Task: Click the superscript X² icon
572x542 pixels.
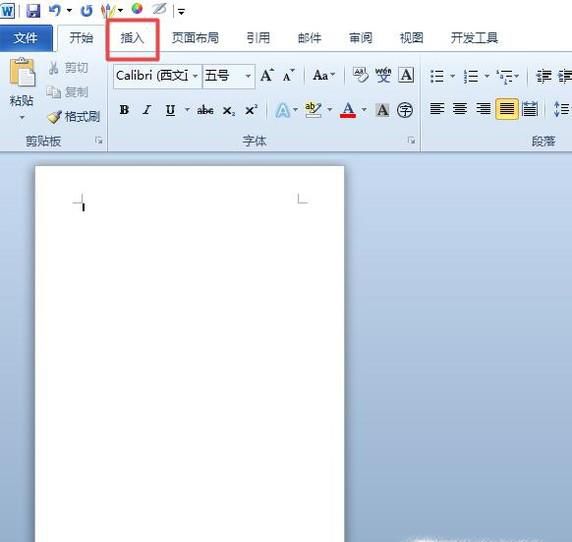Action: pyautogui.click(x=251, y=110)
